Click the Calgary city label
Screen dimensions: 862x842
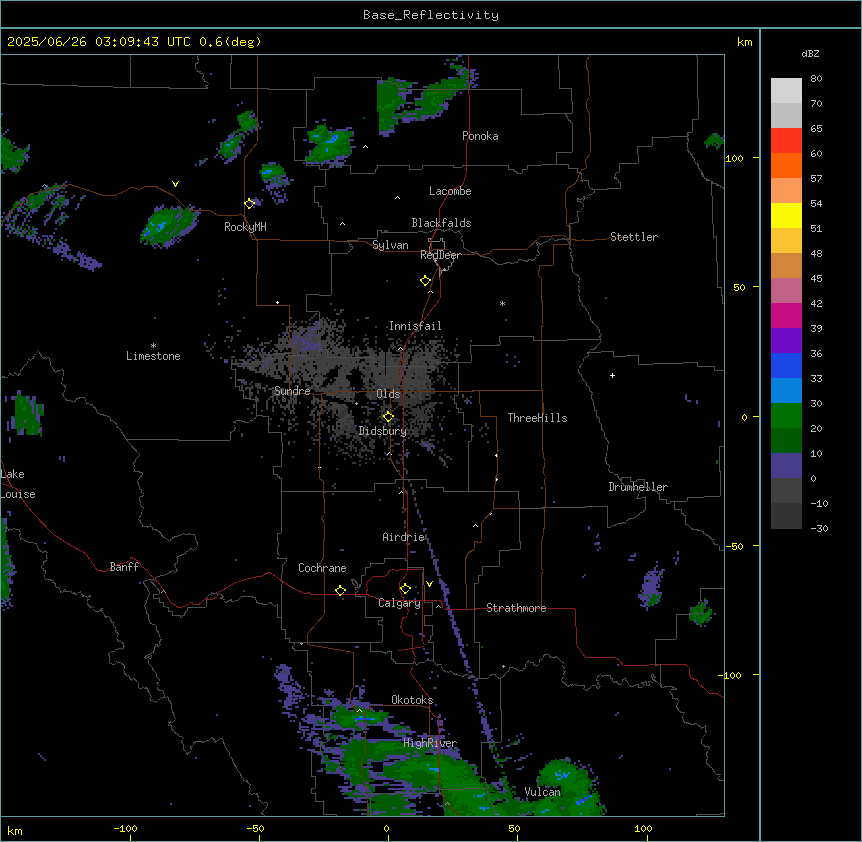[x=399, y=603]
